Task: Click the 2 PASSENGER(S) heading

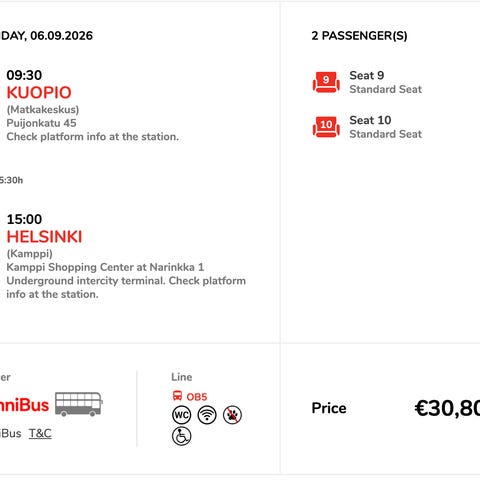Action: [359, 36]
